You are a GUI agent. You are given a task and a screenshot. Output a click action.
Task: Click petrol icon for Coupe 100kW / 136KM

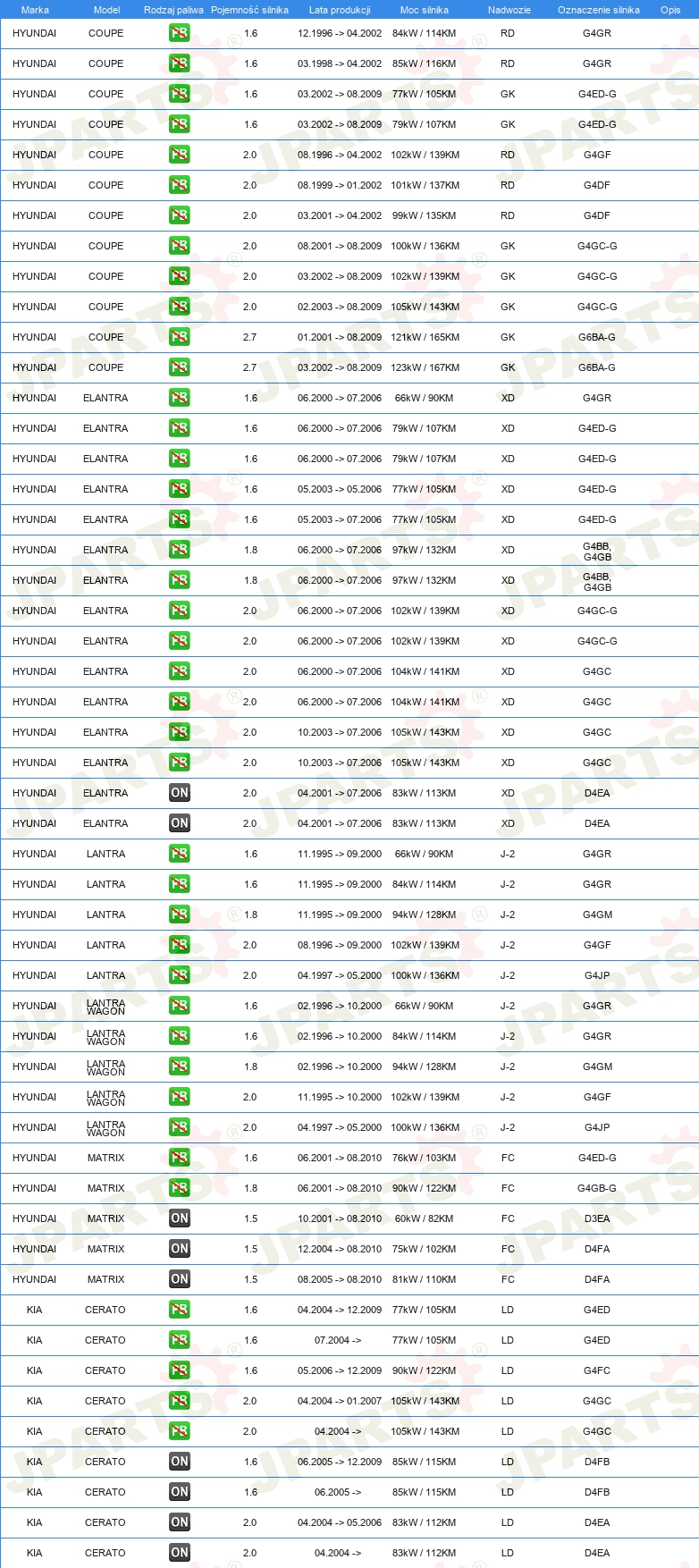(180, 246)
